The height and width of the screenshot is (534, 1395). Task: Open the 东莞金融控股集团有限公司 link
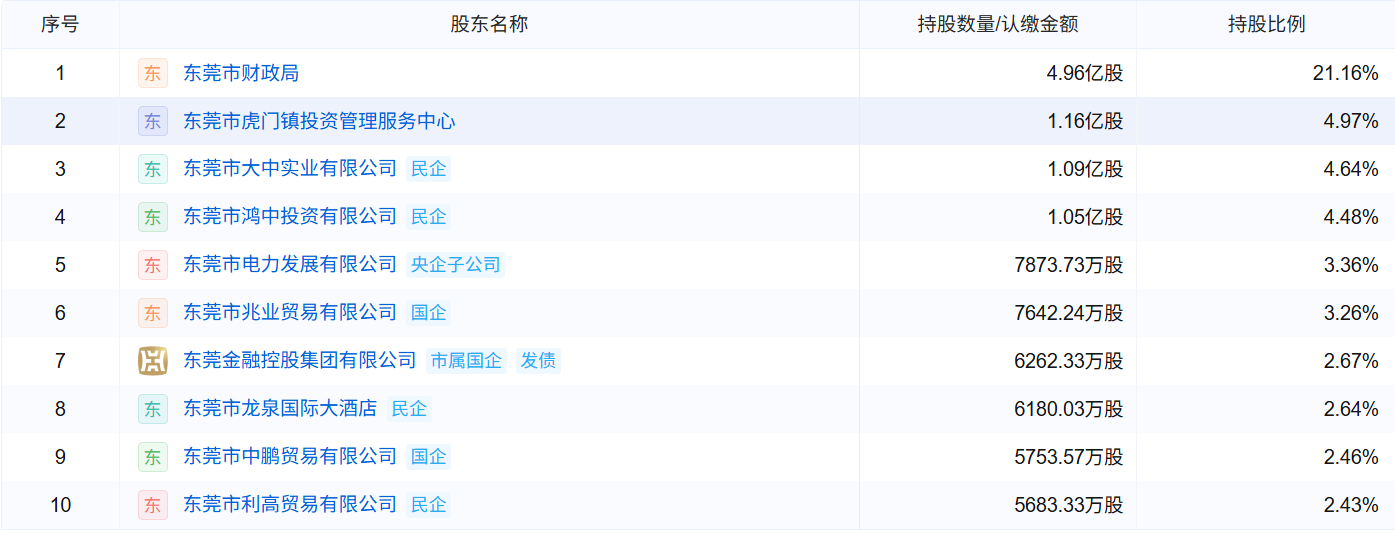300,361
